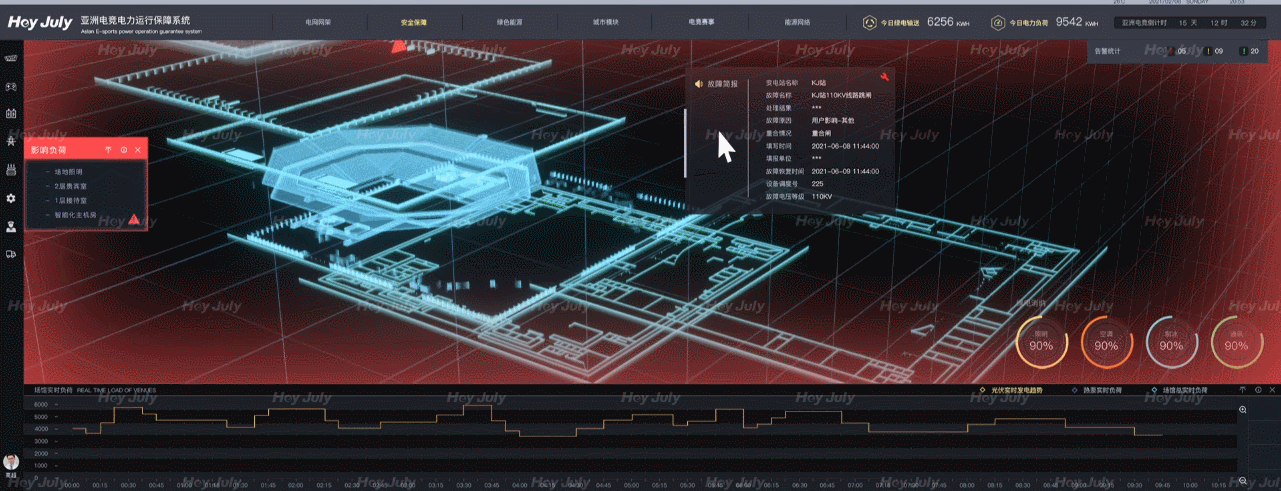Click the 2021-06-08 11:44:00 fill time
Image resolution: width=1281 pixels, height=491 pixels.
click(x=845, y=145)
